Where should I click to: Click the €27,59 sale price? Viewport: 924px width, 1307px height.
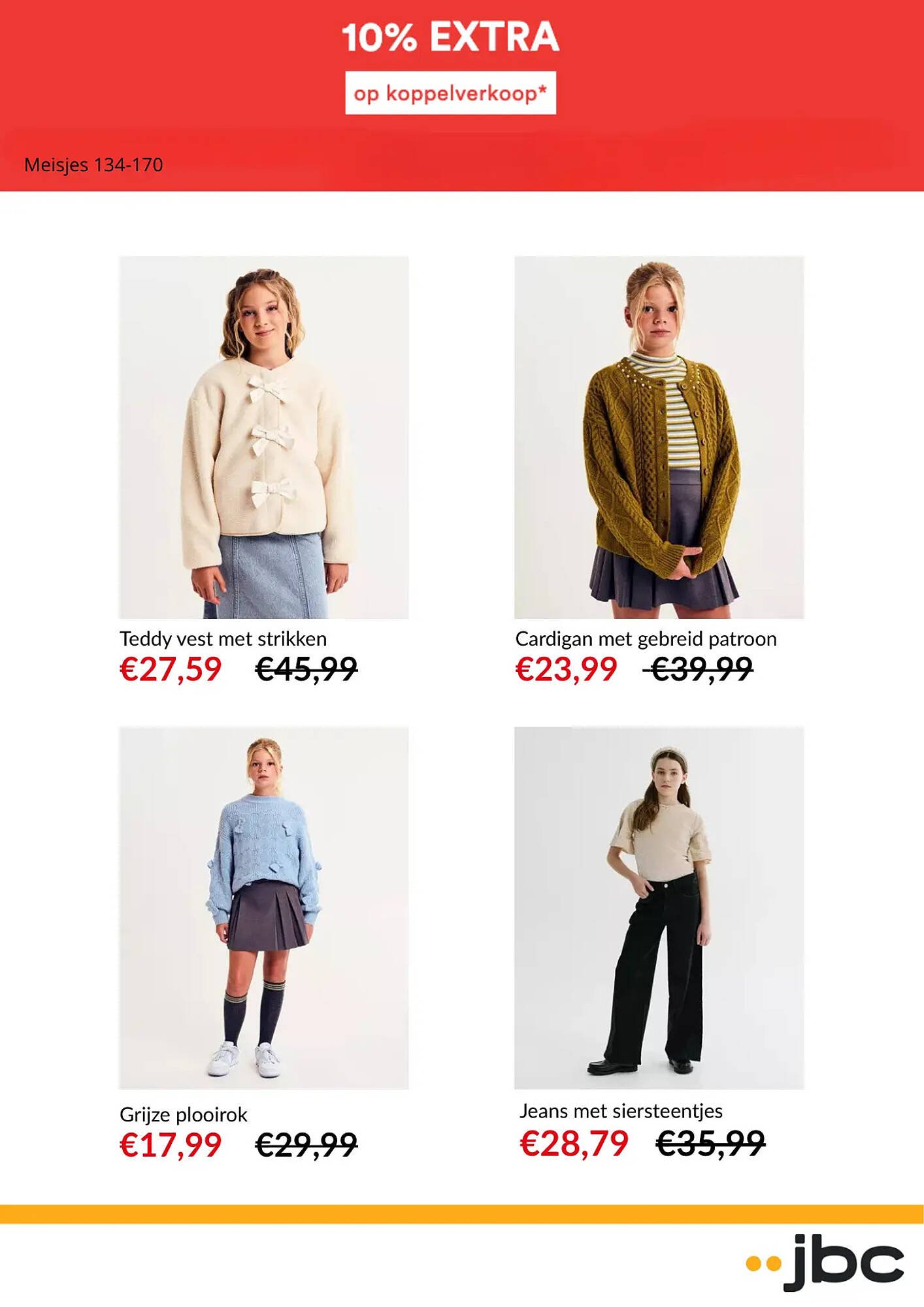(x=171, y=669)
